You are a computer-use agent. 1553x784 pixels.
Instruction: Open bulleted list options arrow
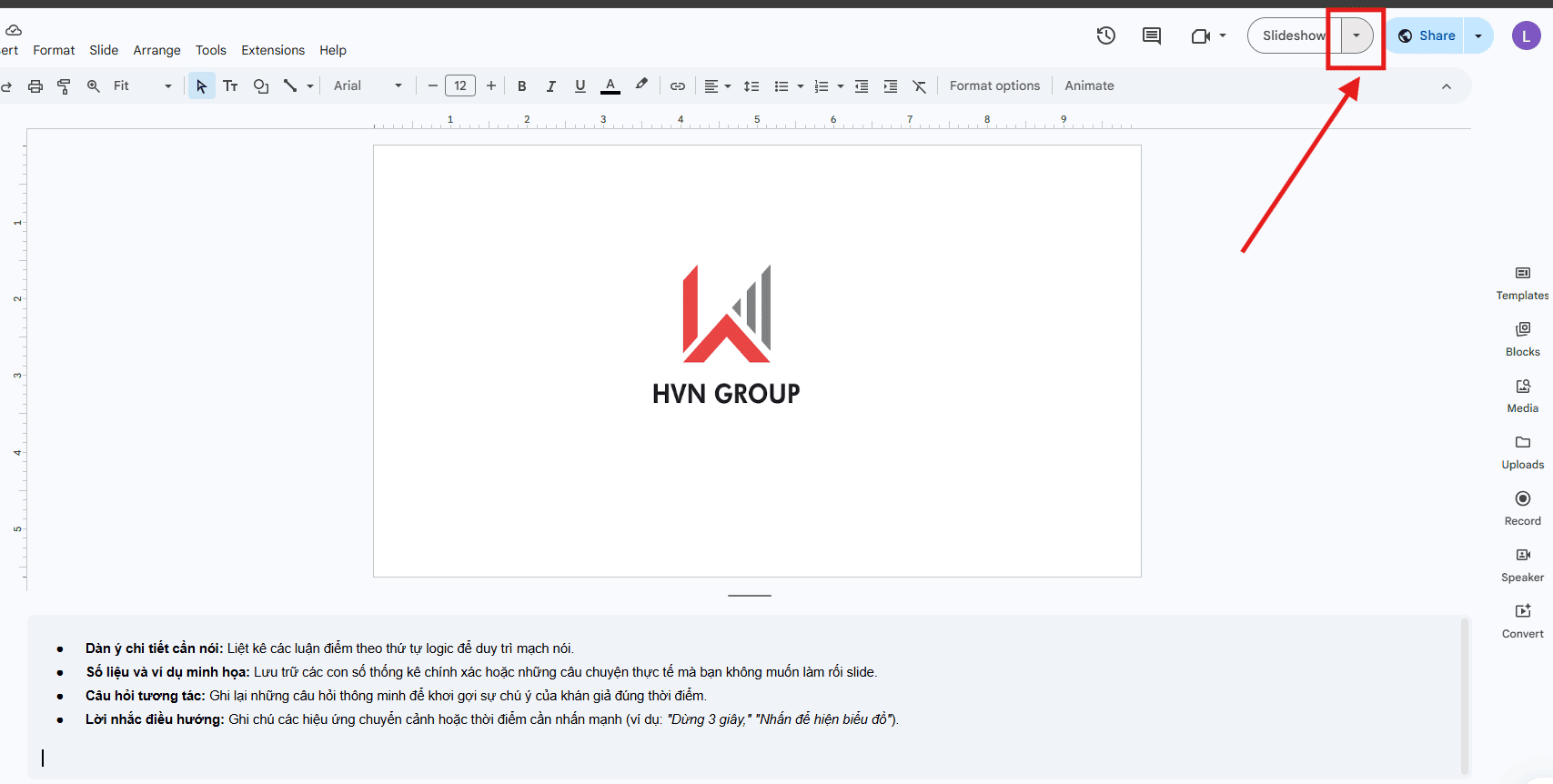(x=801, y=86)
